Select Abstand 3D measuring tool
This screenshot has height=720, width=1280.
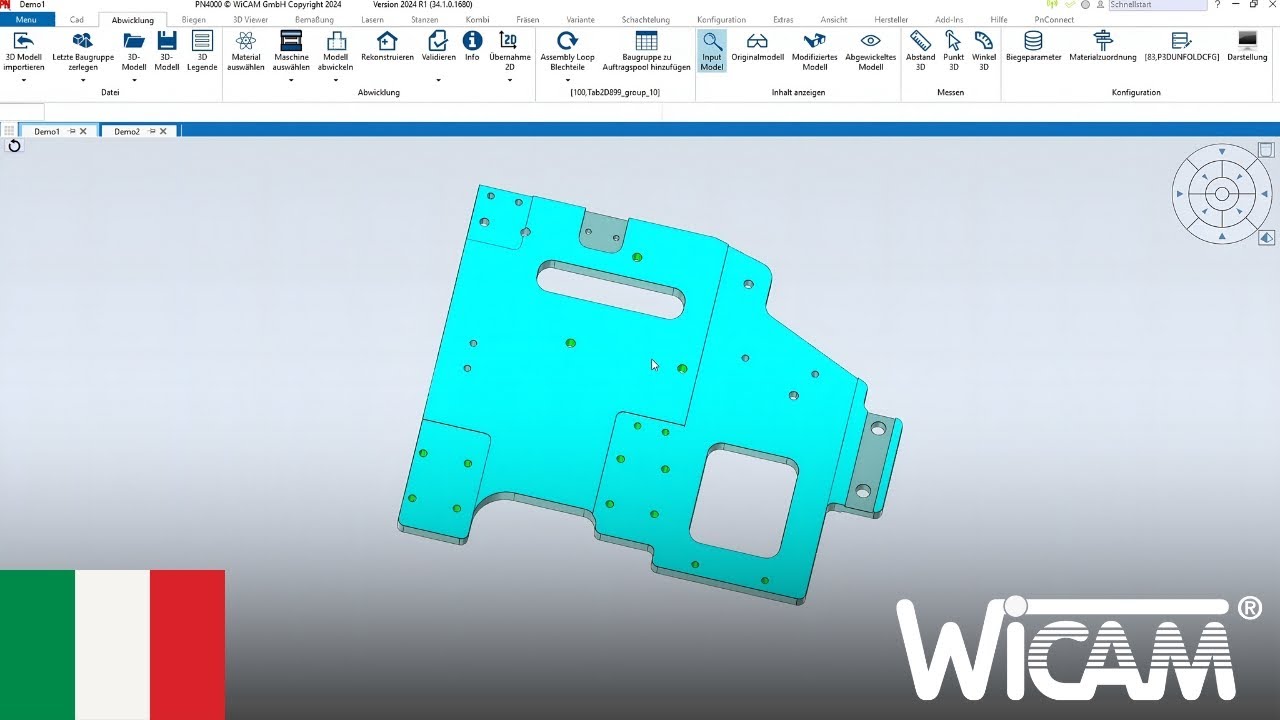[921, 50]
